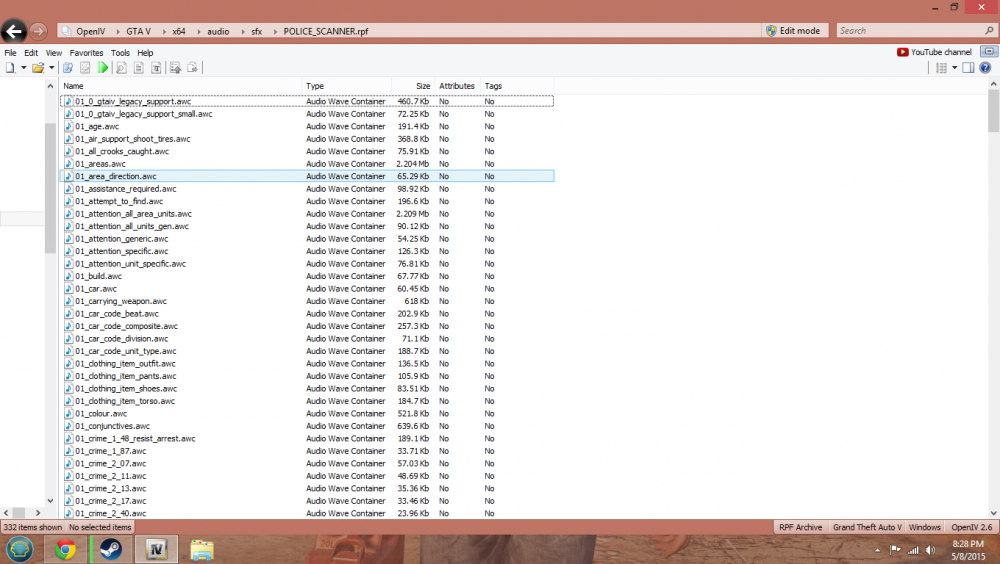Click the New file toolbar icon

pos(10,68)
